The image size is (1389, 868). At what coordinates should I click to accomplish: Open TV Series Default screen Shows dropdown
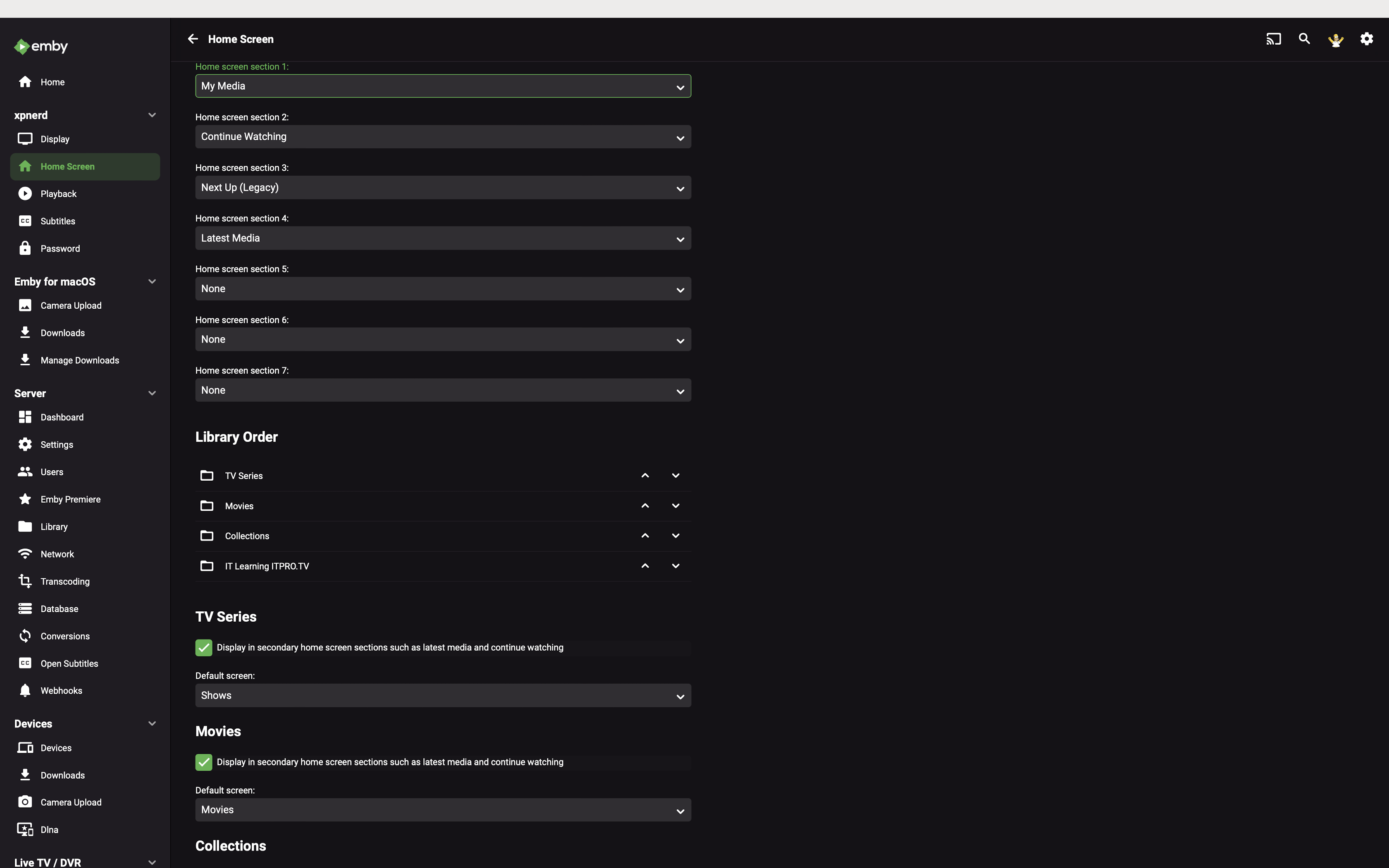(443, 695)
